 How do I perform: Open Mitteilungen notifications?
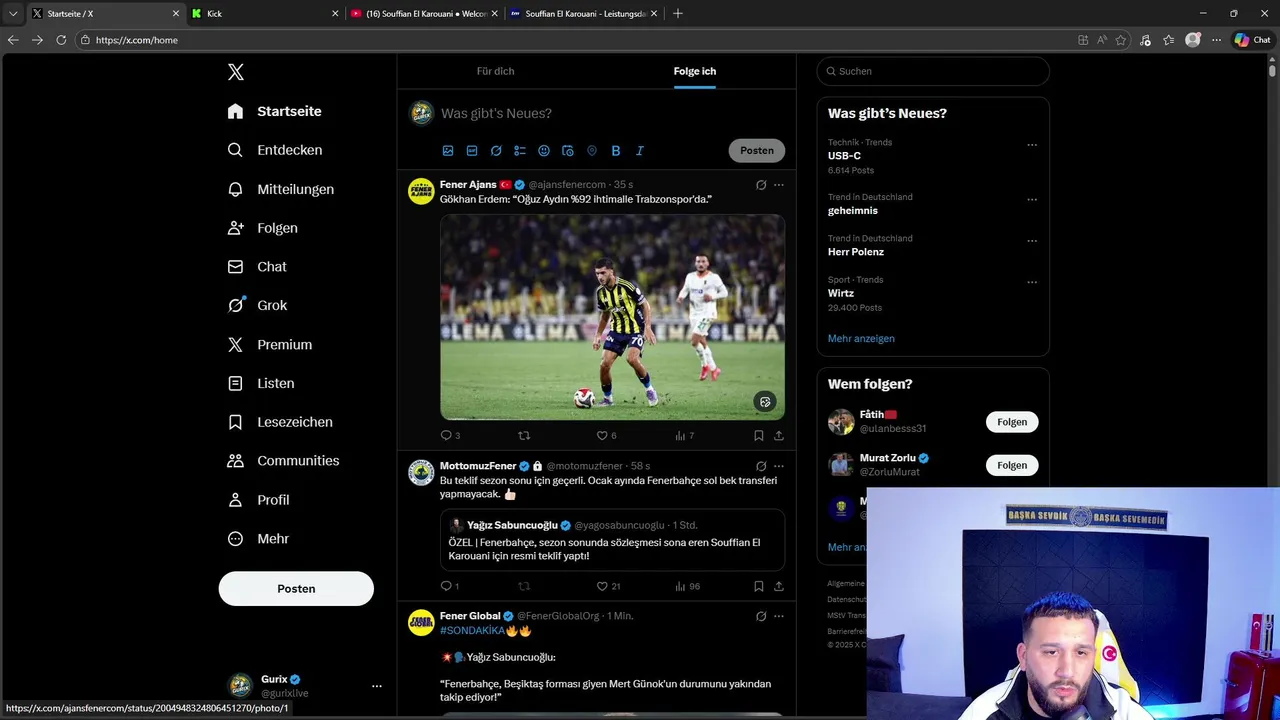(280, 189)
